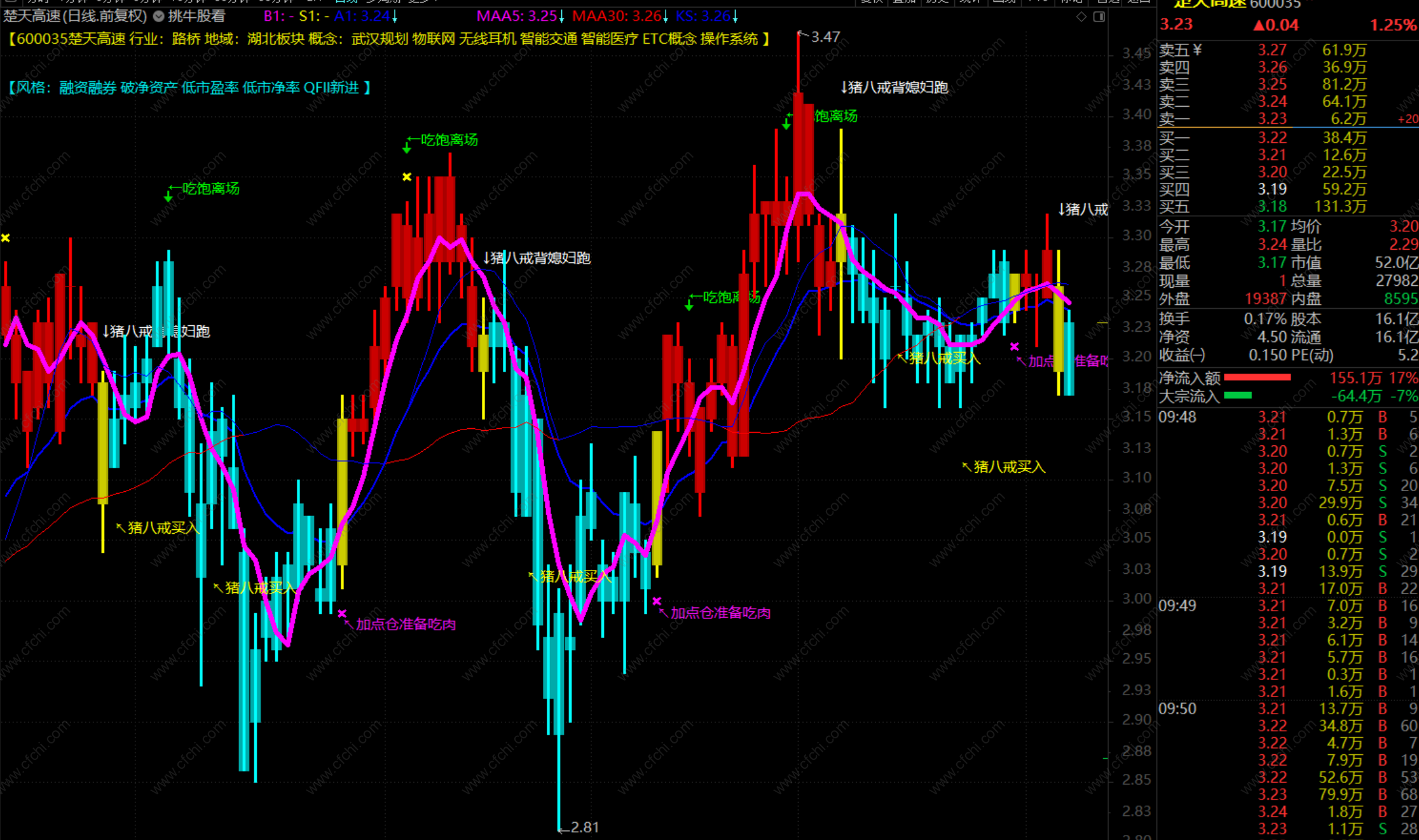1419x840 pixels.
Task: Click the green 大宗流入 bar
Action: (x=1237, y=396)
